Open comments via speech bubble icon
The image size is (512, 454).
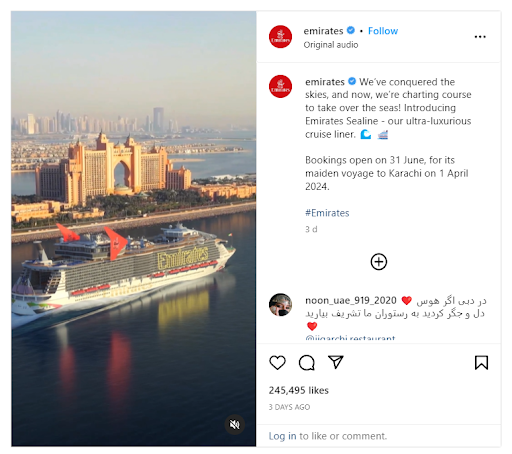click(307, 363)
